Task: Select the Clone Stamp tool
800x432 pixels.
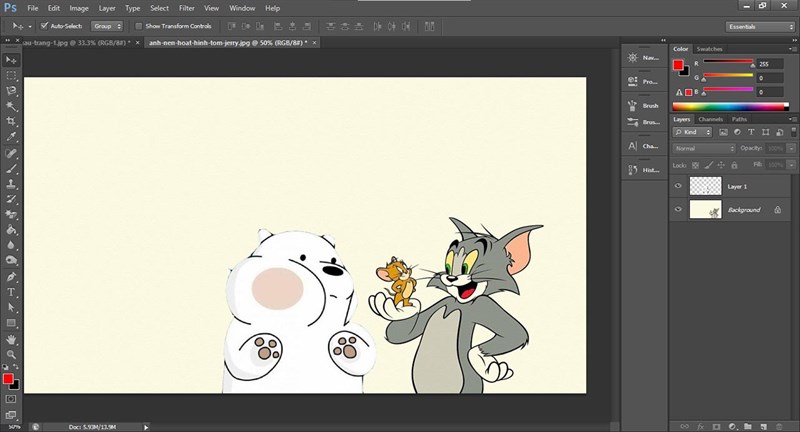Action: (x=11, y=184)
